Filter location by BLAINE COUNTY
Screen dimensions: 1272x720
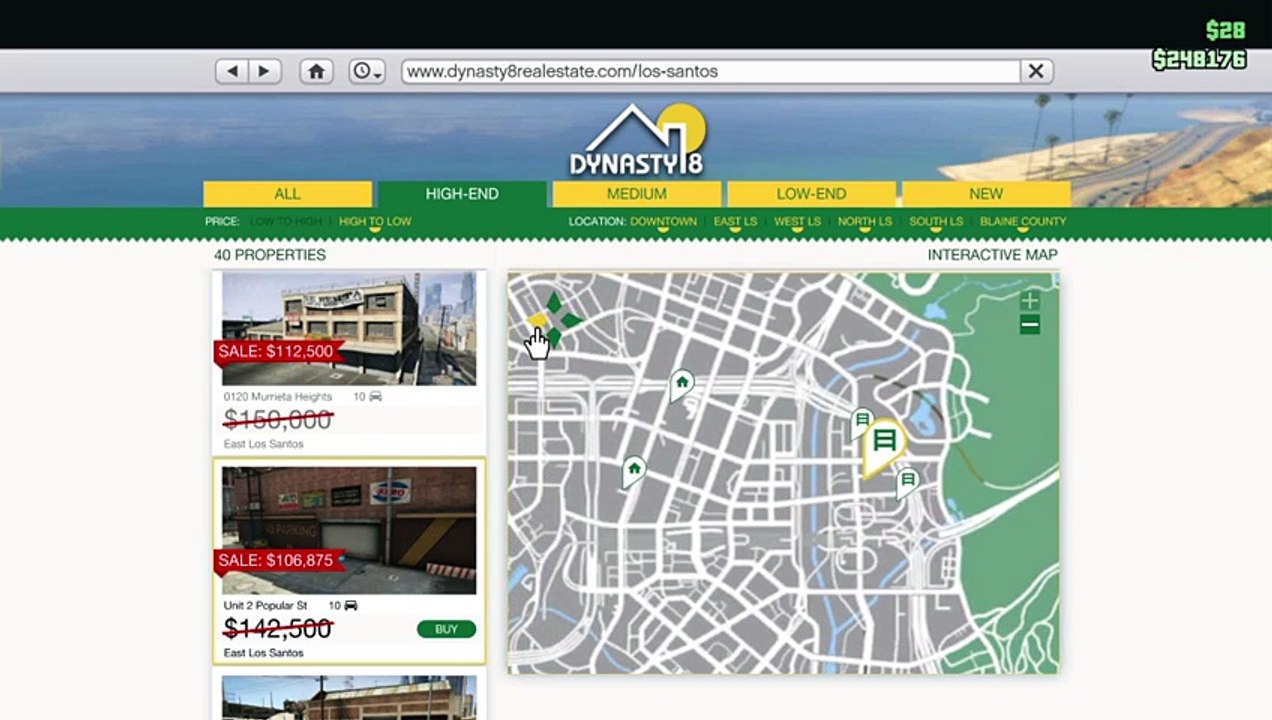point(1023,222)
